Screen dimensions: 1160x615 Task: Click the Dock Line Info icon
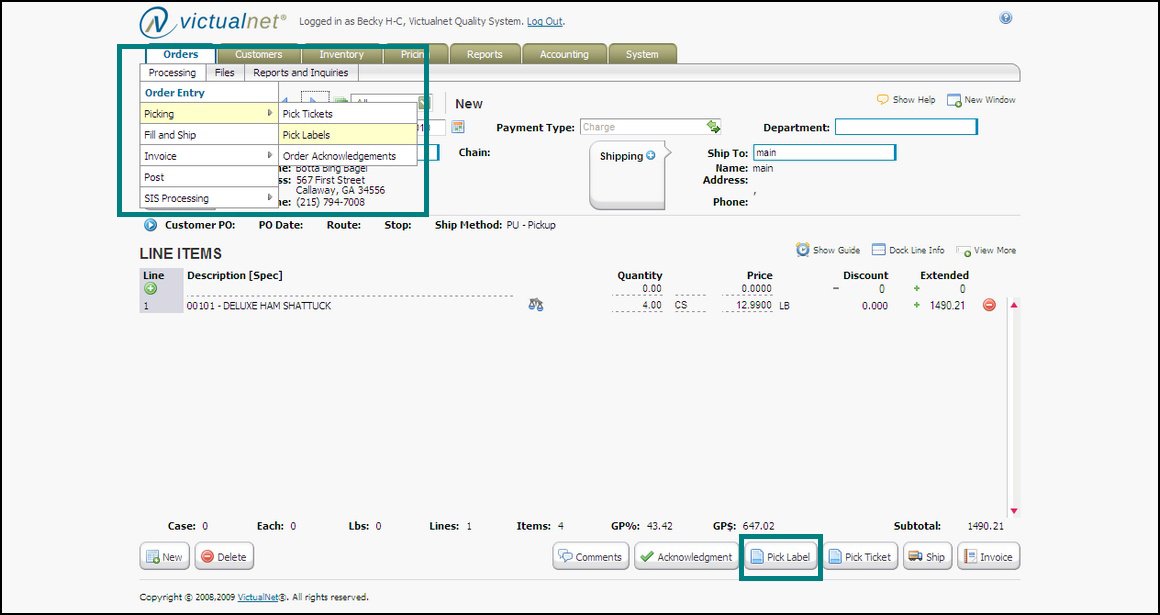pos(879,250)
